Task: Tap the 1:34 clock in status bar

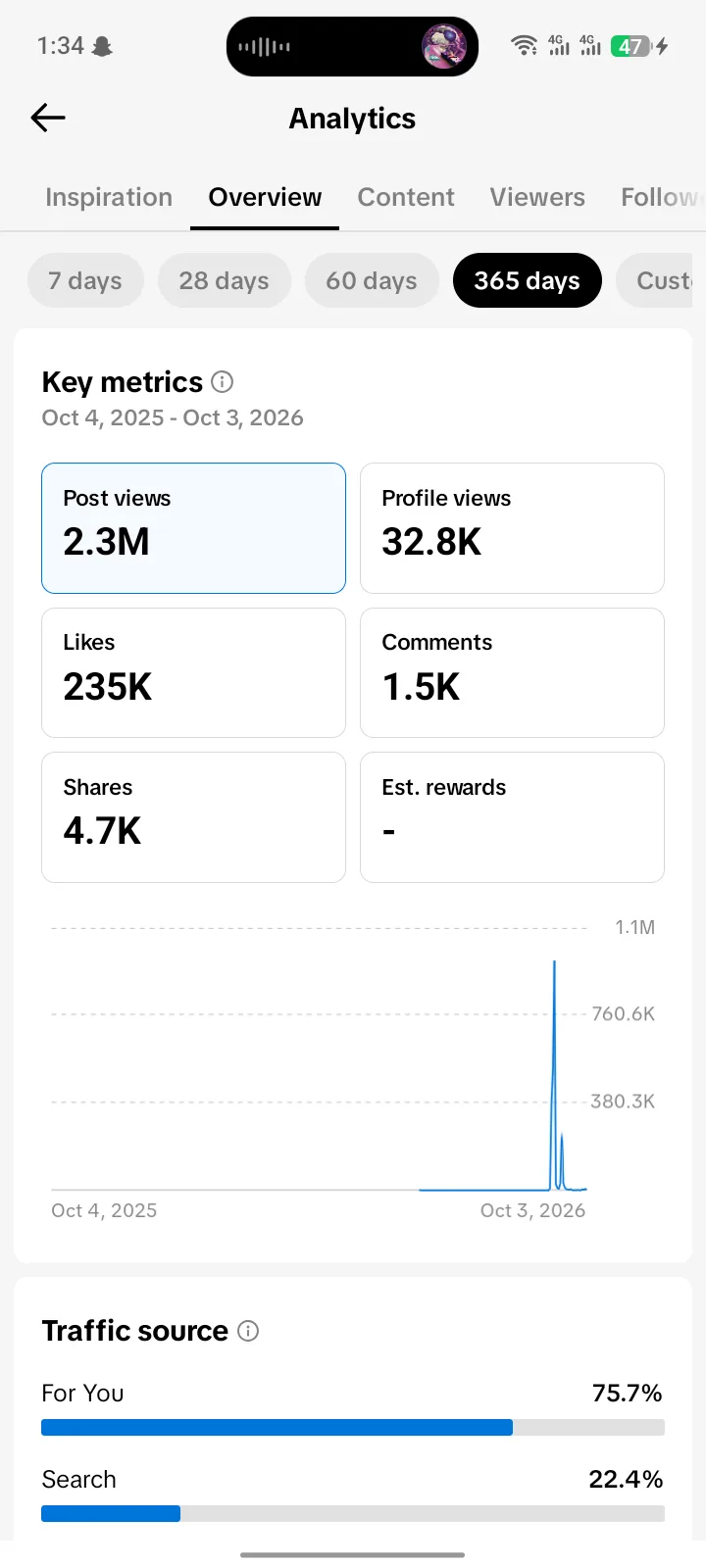Action: 60,46
